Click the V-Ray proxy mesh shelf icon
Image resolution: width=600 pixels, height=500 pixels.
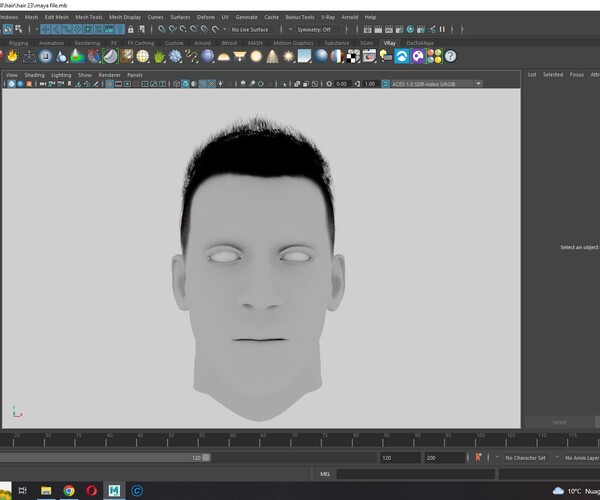coord(29,56)
